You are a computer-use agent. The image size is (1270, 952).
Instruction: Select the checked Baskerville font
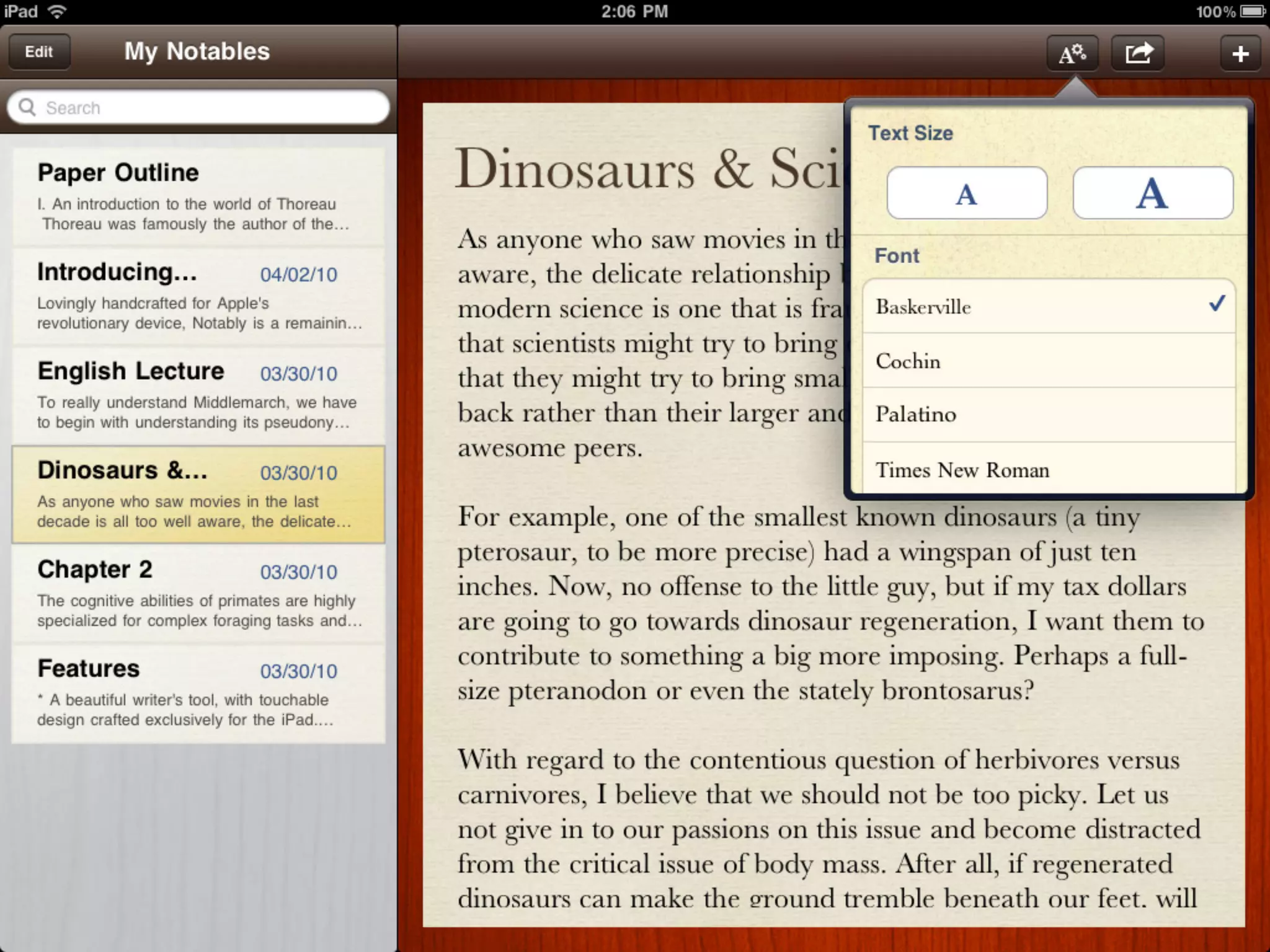(x=1048, y=306)
